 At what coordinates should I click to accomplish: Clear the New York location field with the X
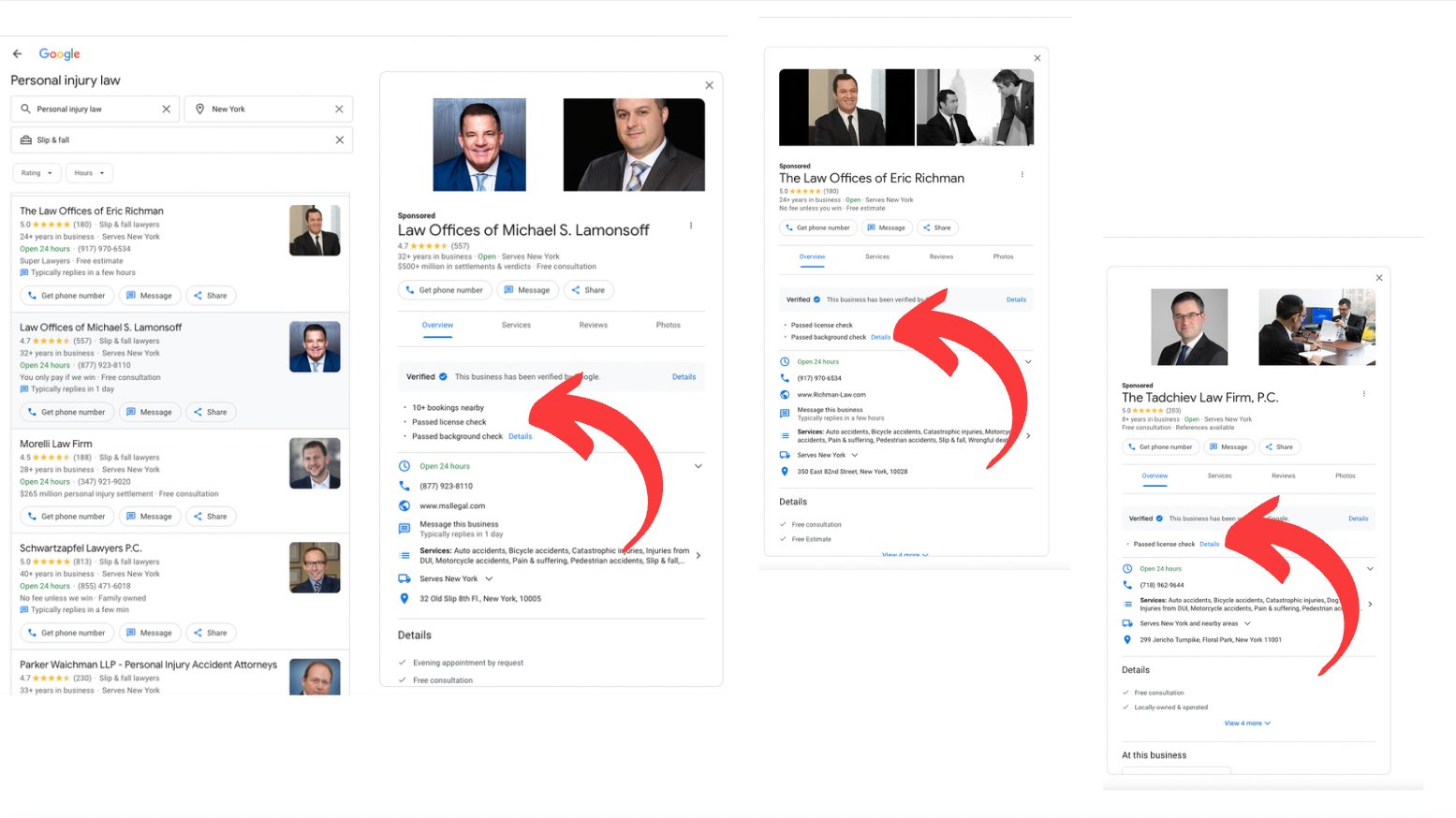[339, 109]
